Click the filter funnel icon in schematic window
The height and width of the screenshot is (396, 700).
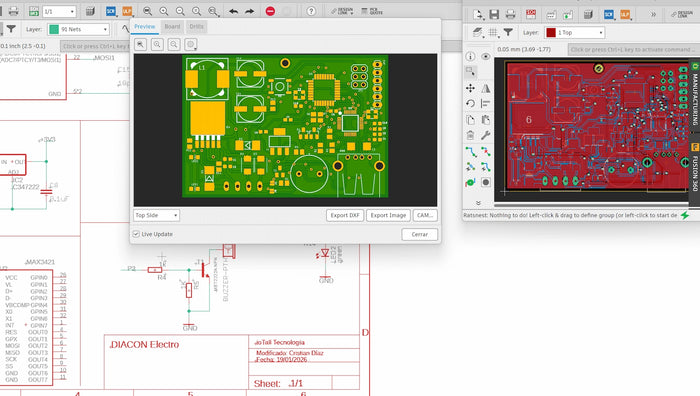(11, 29)
